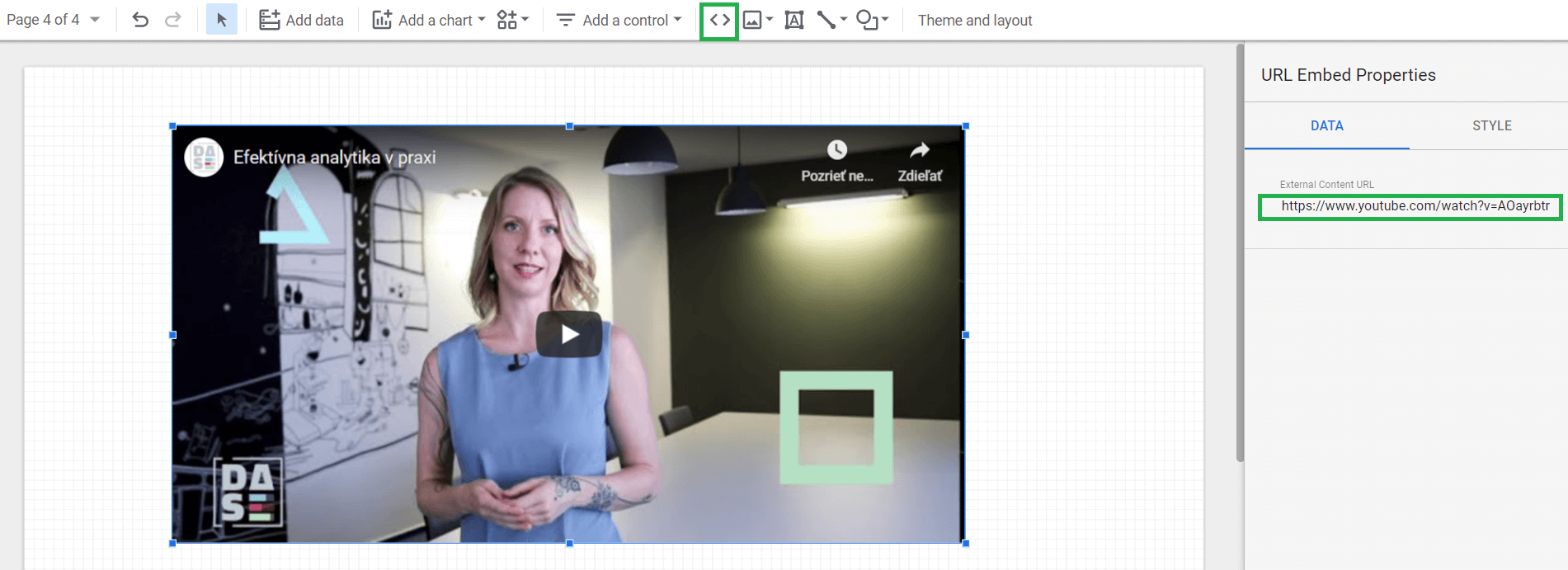Select the selection mode arrow tool
This screenshot has height=570, width=1568.
221,20
